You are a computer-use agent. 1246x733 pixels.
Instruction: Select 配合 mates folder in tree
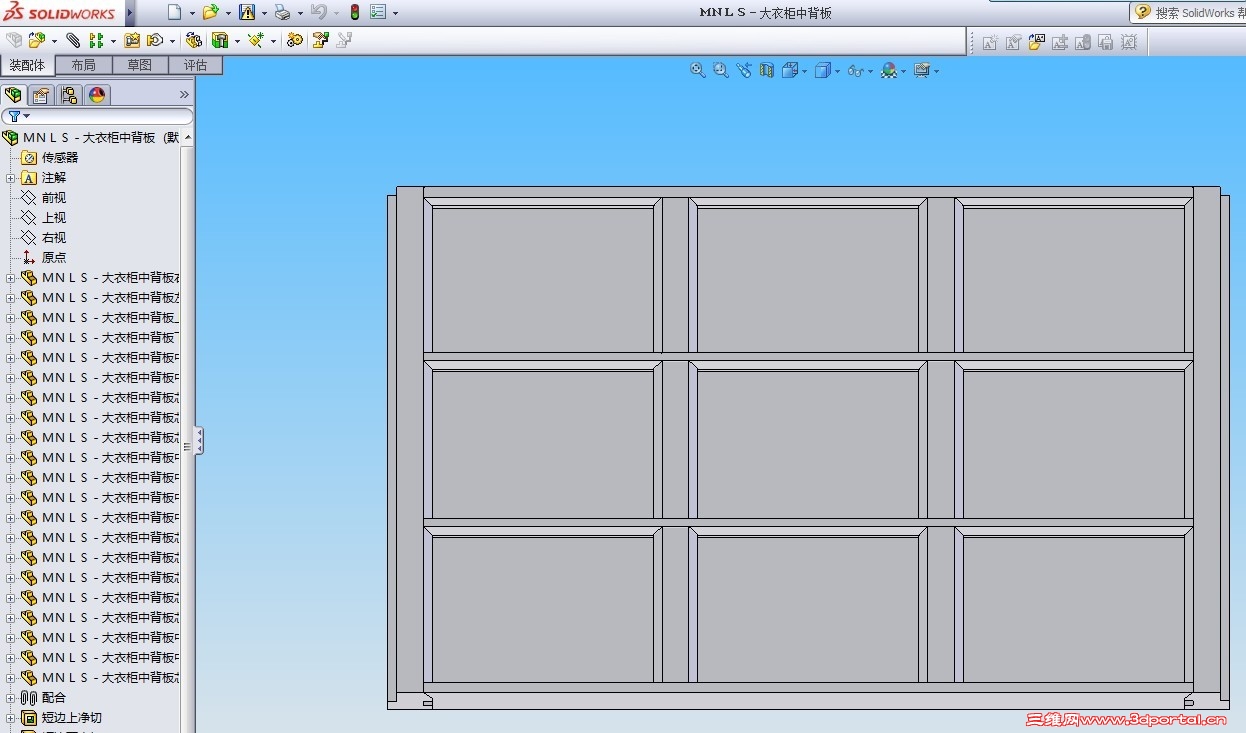54,698
